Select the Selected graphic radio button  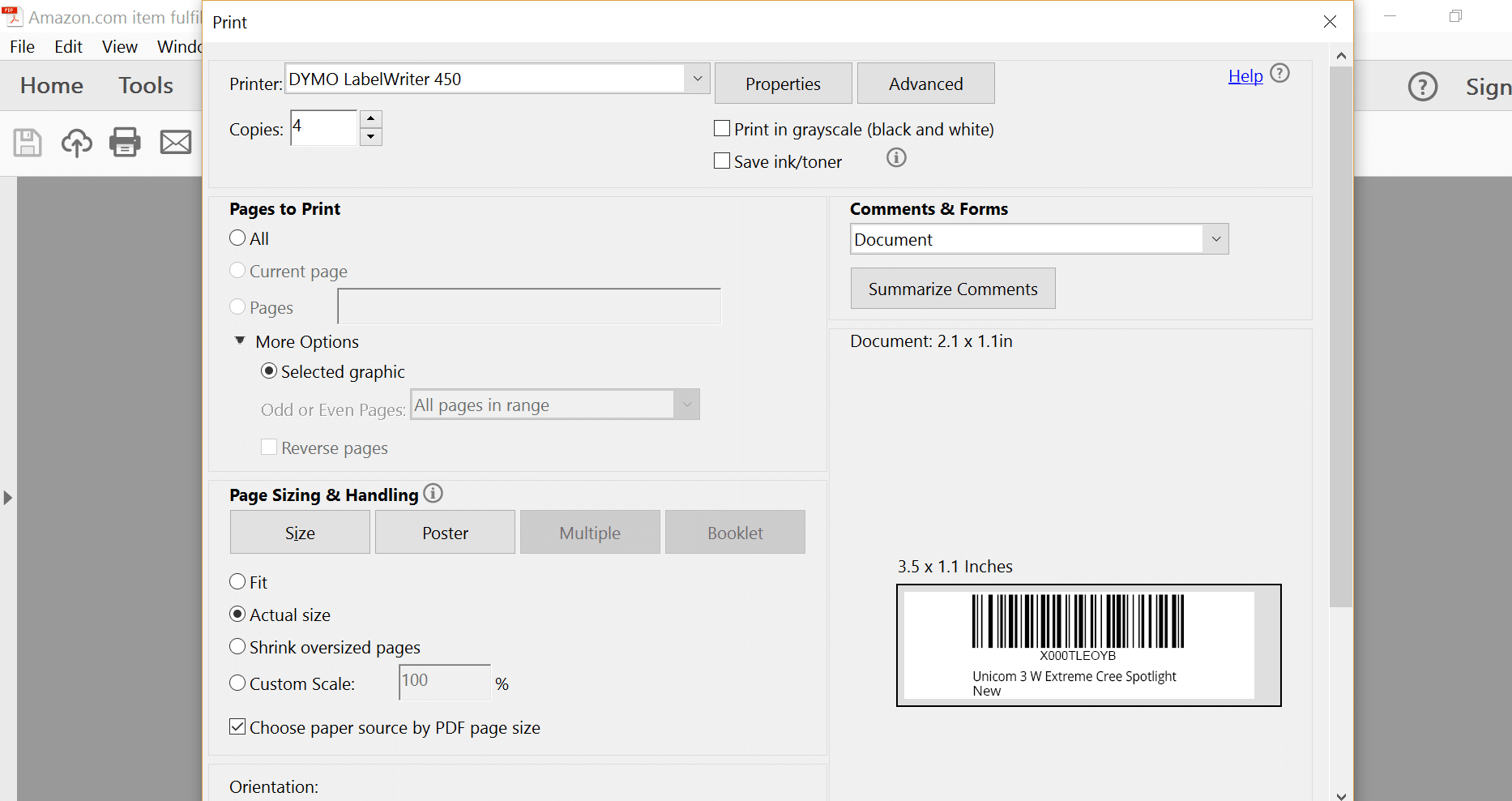pos(269,371)
